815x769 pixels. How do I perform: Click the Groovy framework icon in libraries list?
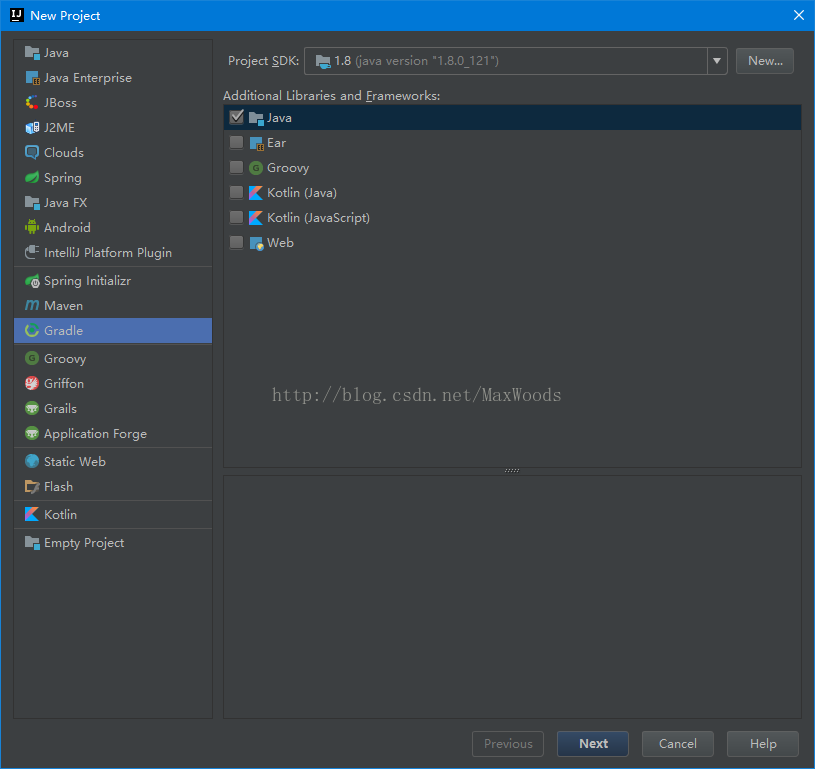tap(256, 168)
